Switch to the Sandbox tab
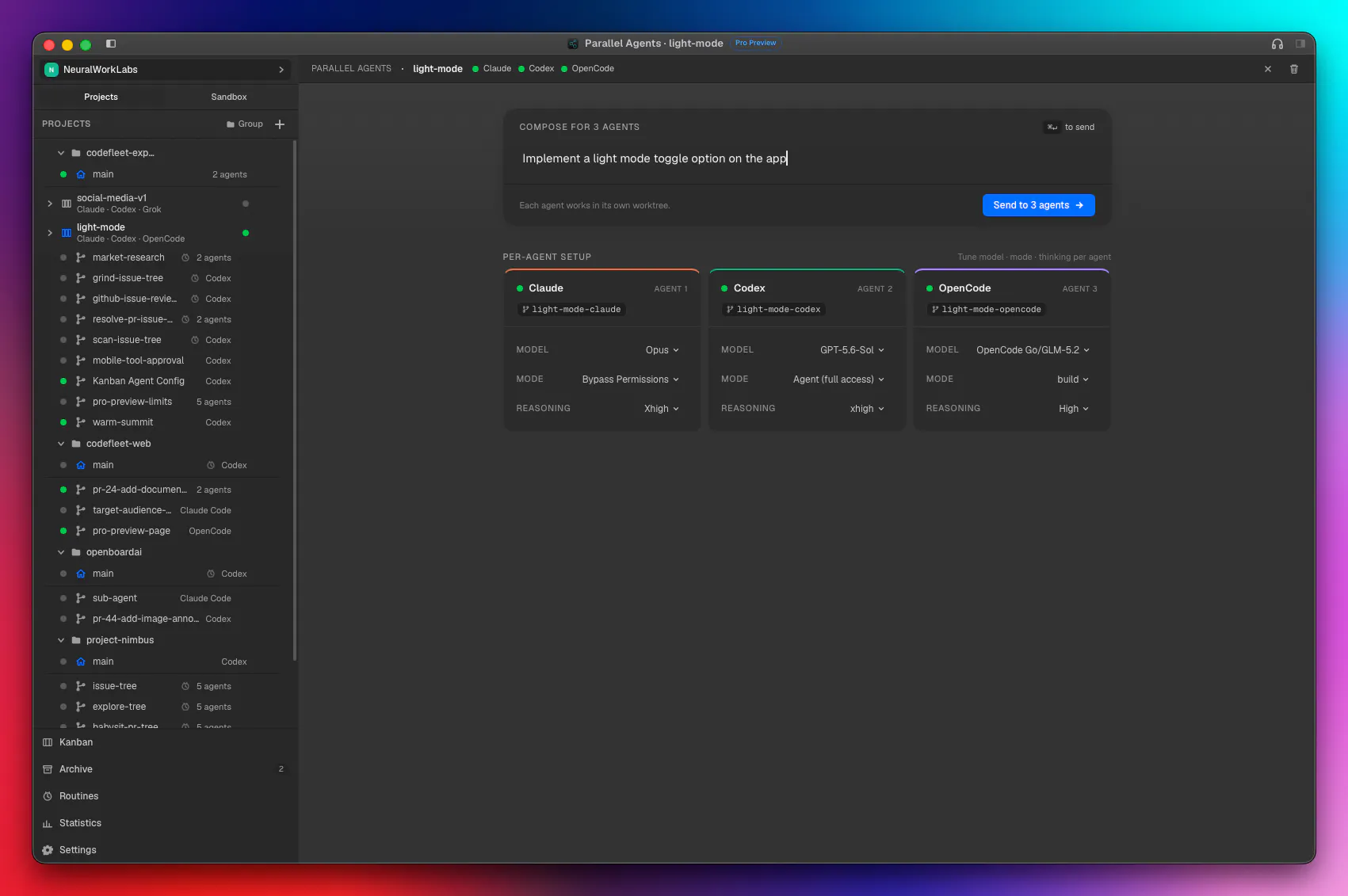Viewport: 1348px width, 896px height. (x=229, y=97)
